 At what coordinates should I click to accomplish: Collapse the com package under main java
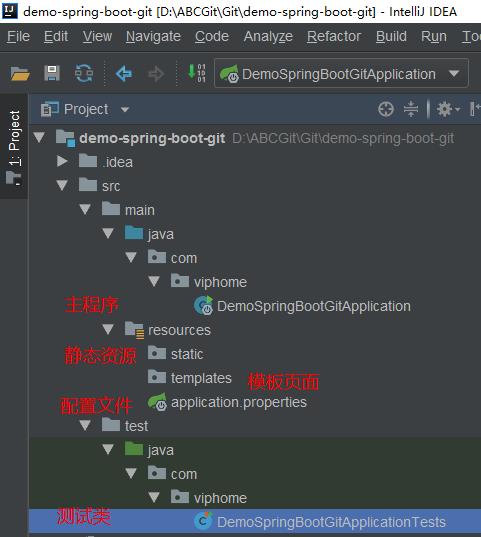coord(131,258)
